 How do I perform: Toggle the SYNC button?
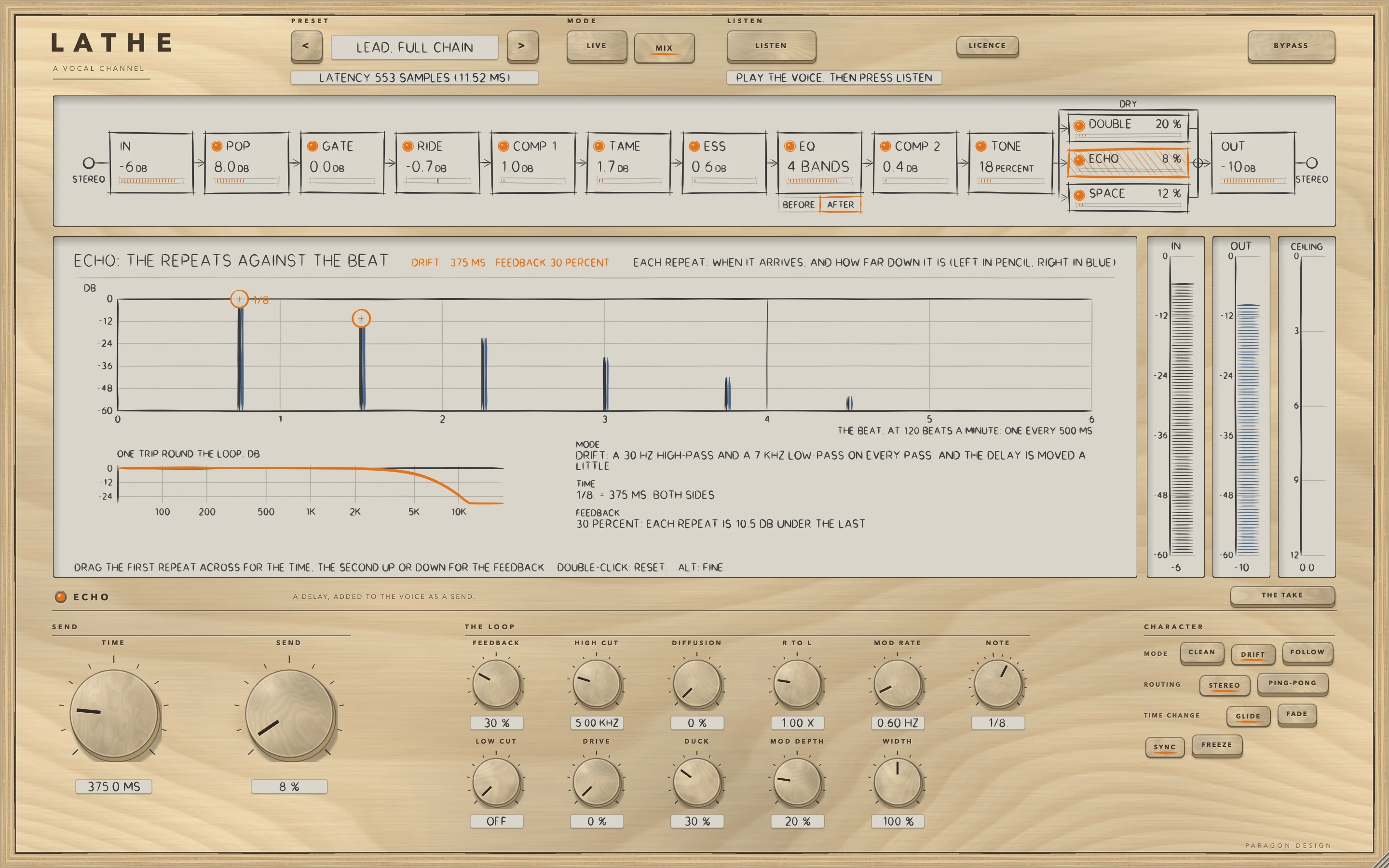coord(1165,747)
